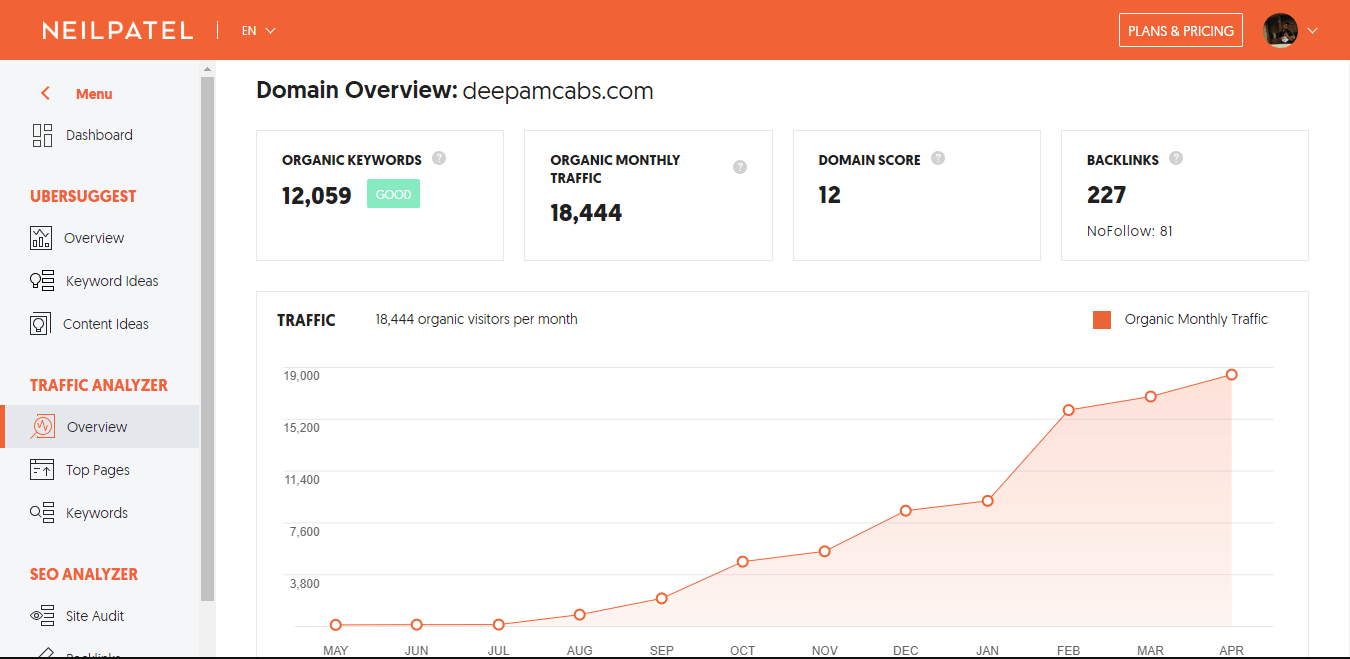Click the MAR data point on chart
Viewport: 1350px width, 659px height.
tap(1151, 397)
